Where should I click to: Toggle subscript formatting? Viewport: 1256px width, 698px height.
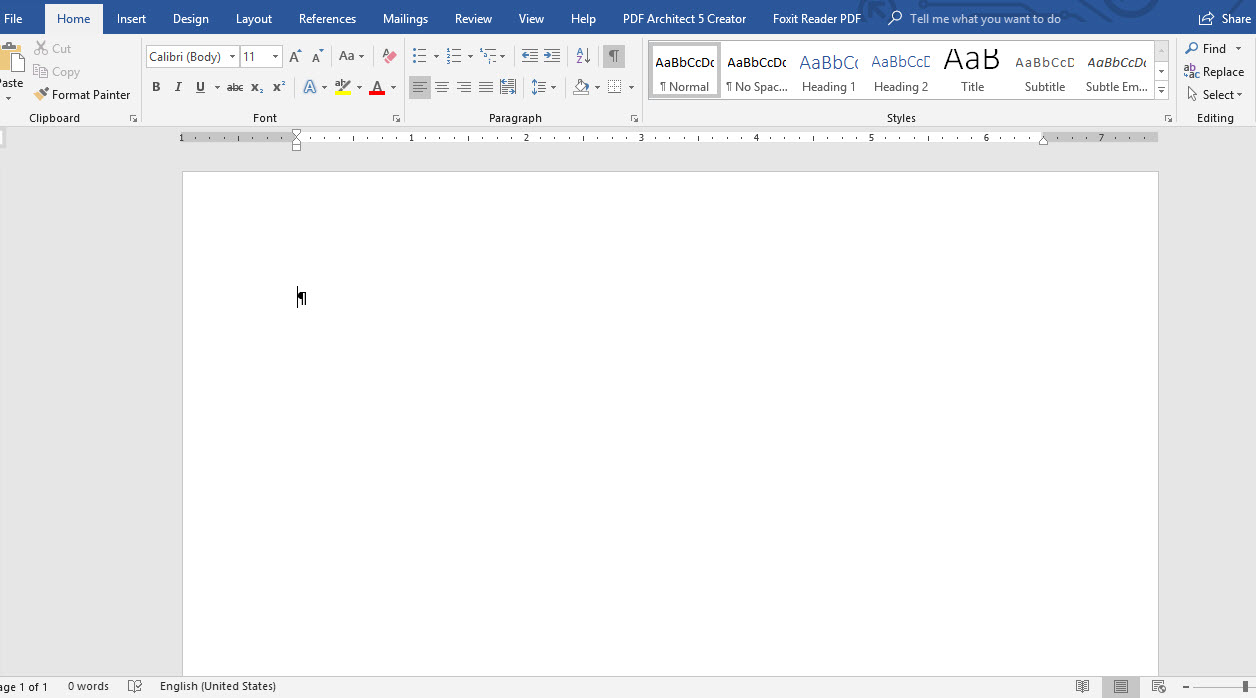(257, 87)
